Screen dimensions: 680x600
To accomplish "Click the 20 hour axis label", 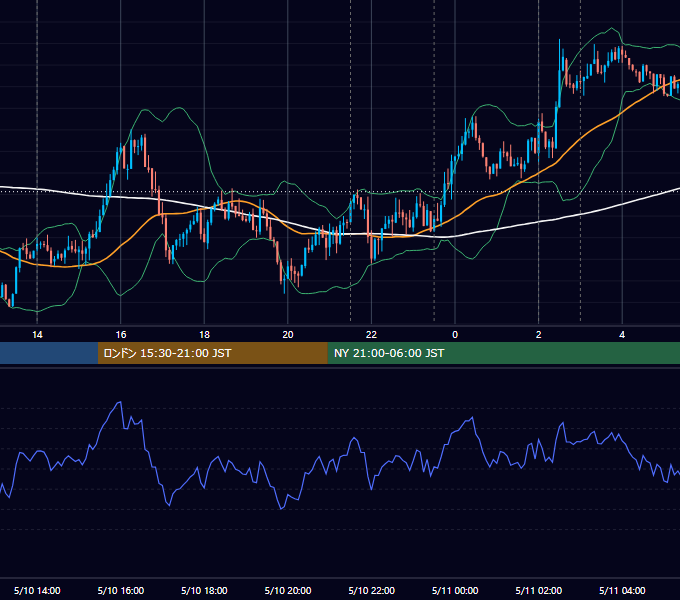I will [288, 335].
